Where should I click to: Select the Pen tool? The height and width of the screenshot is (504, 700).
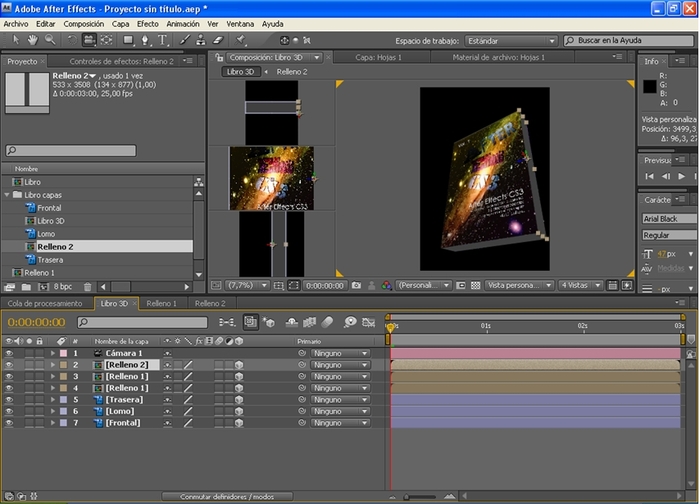point(145,40)
